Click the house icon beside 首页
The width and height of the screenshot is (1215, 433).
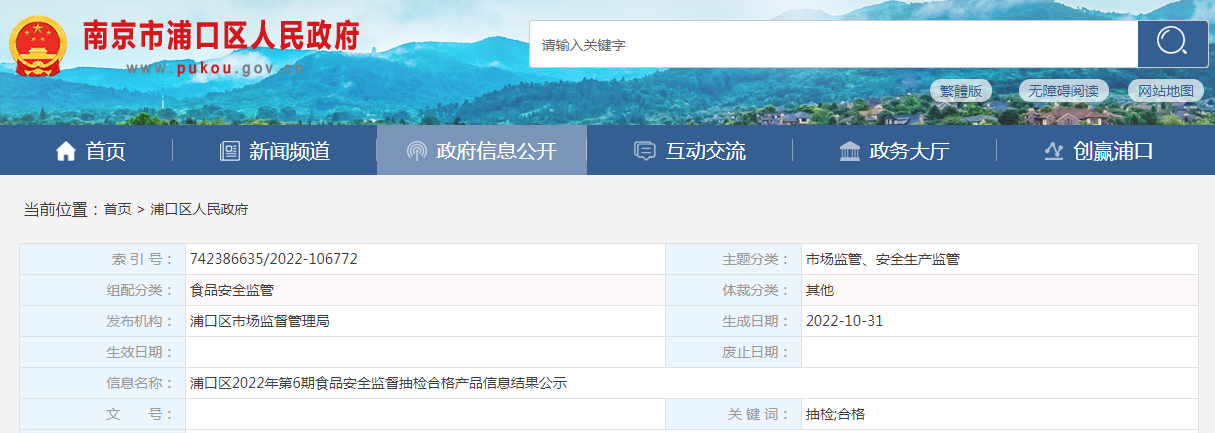point(66,152)
